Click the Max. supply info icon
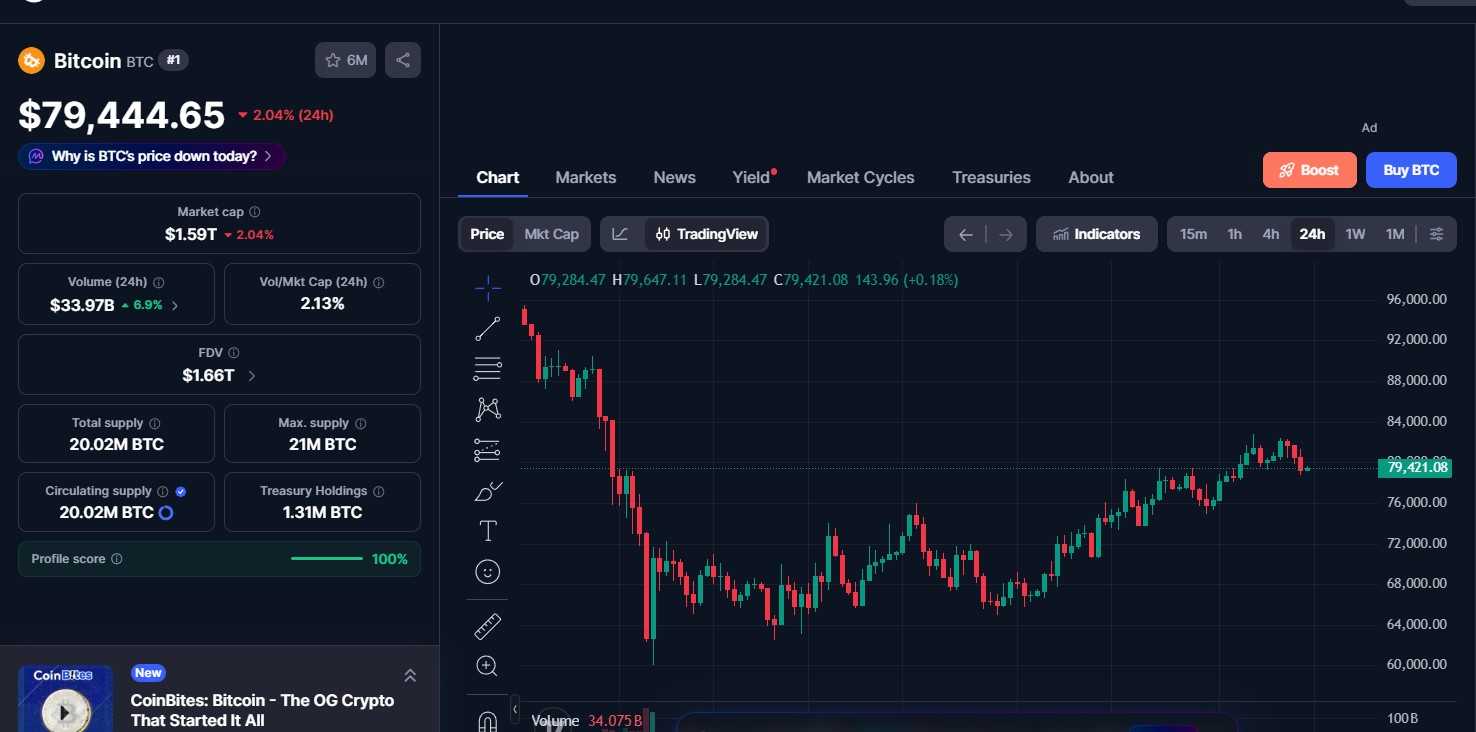The width and height of the screenshot is (1476, 732). 361,423
